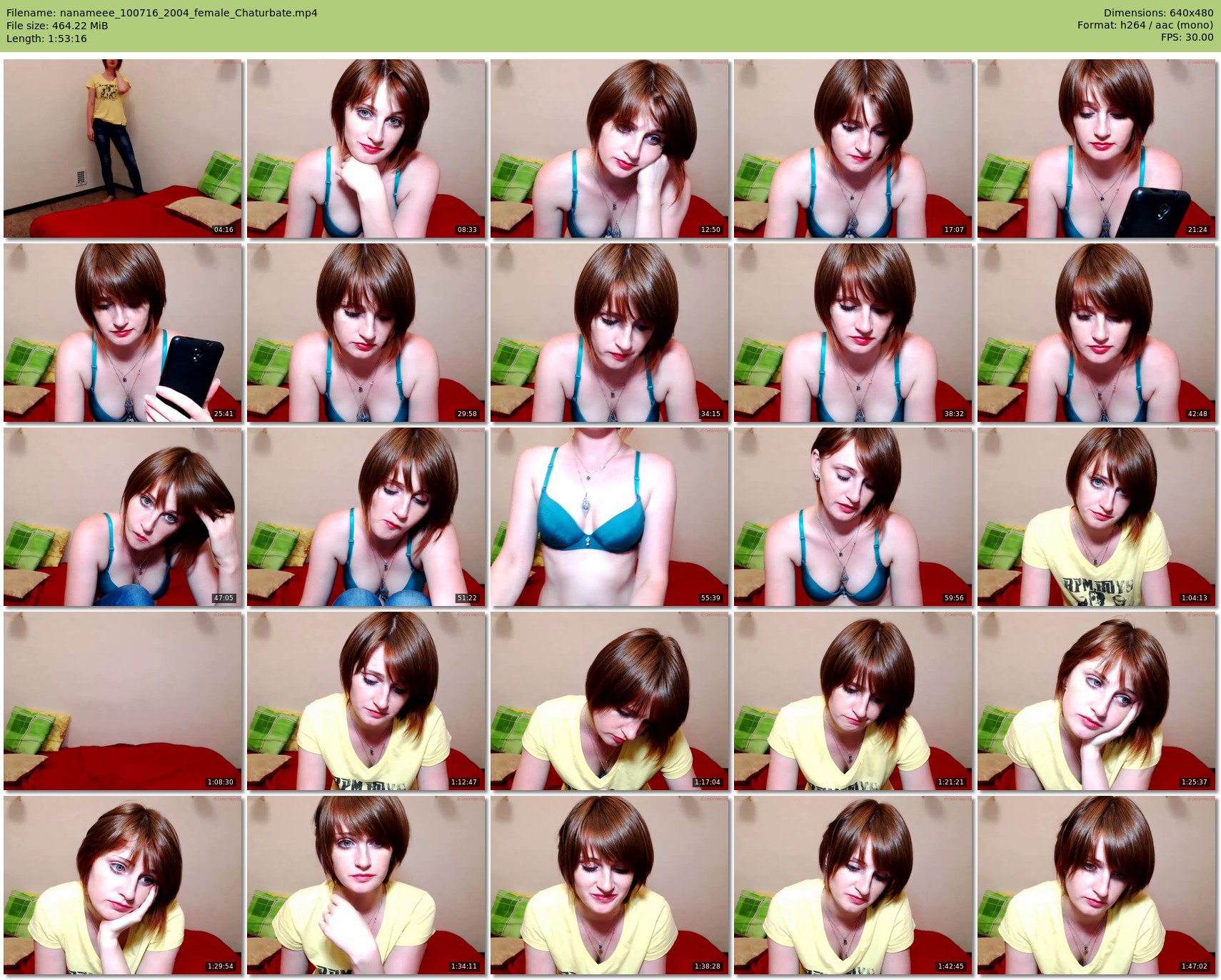This screenshot has height=980, width=1221.
Task: Click the "Length: 1:53:16" text
Action: 46,39
